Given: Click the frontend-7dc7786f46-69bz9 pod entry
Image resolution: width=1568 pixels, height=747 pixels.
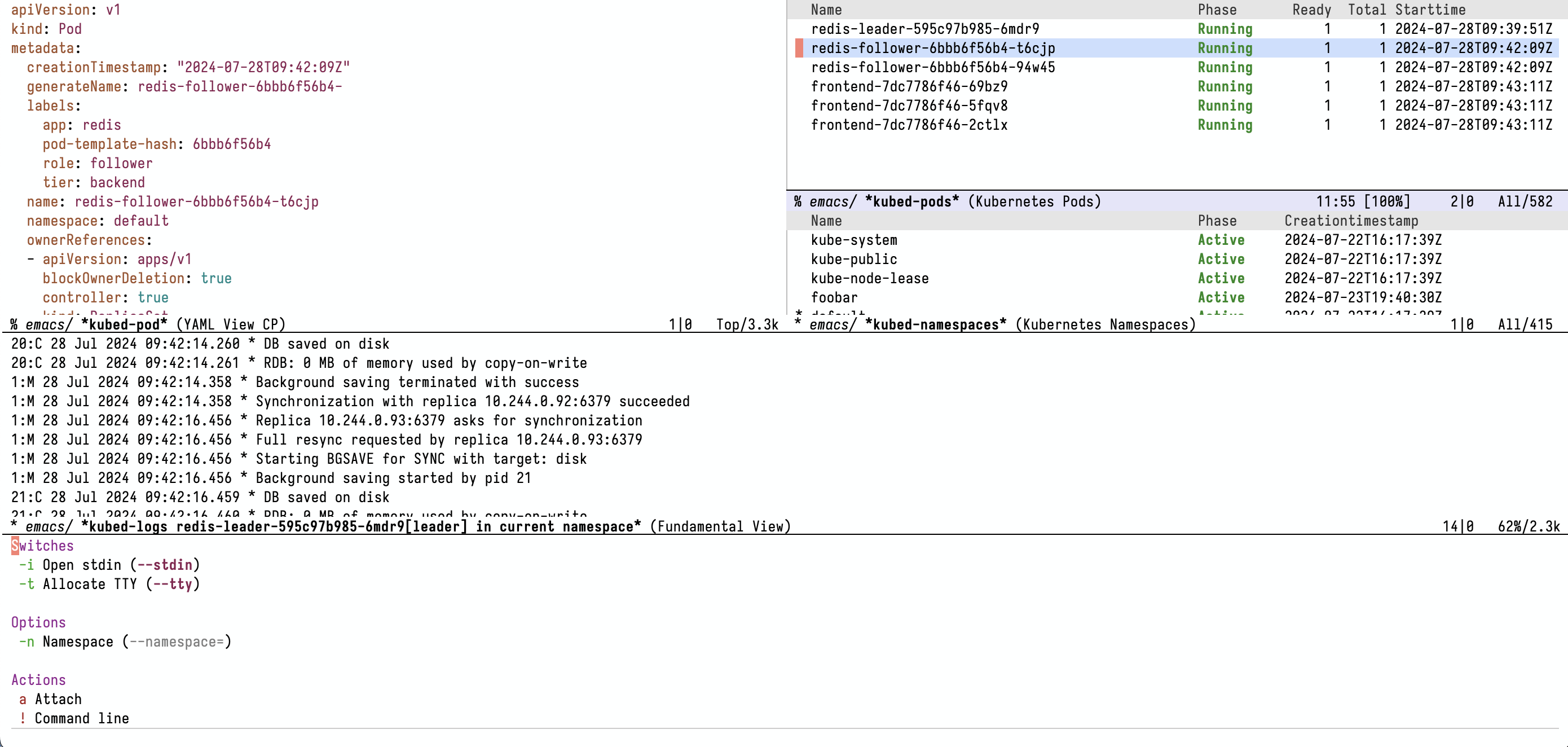Looking at the screenshot, I should (x=909, y=86).
